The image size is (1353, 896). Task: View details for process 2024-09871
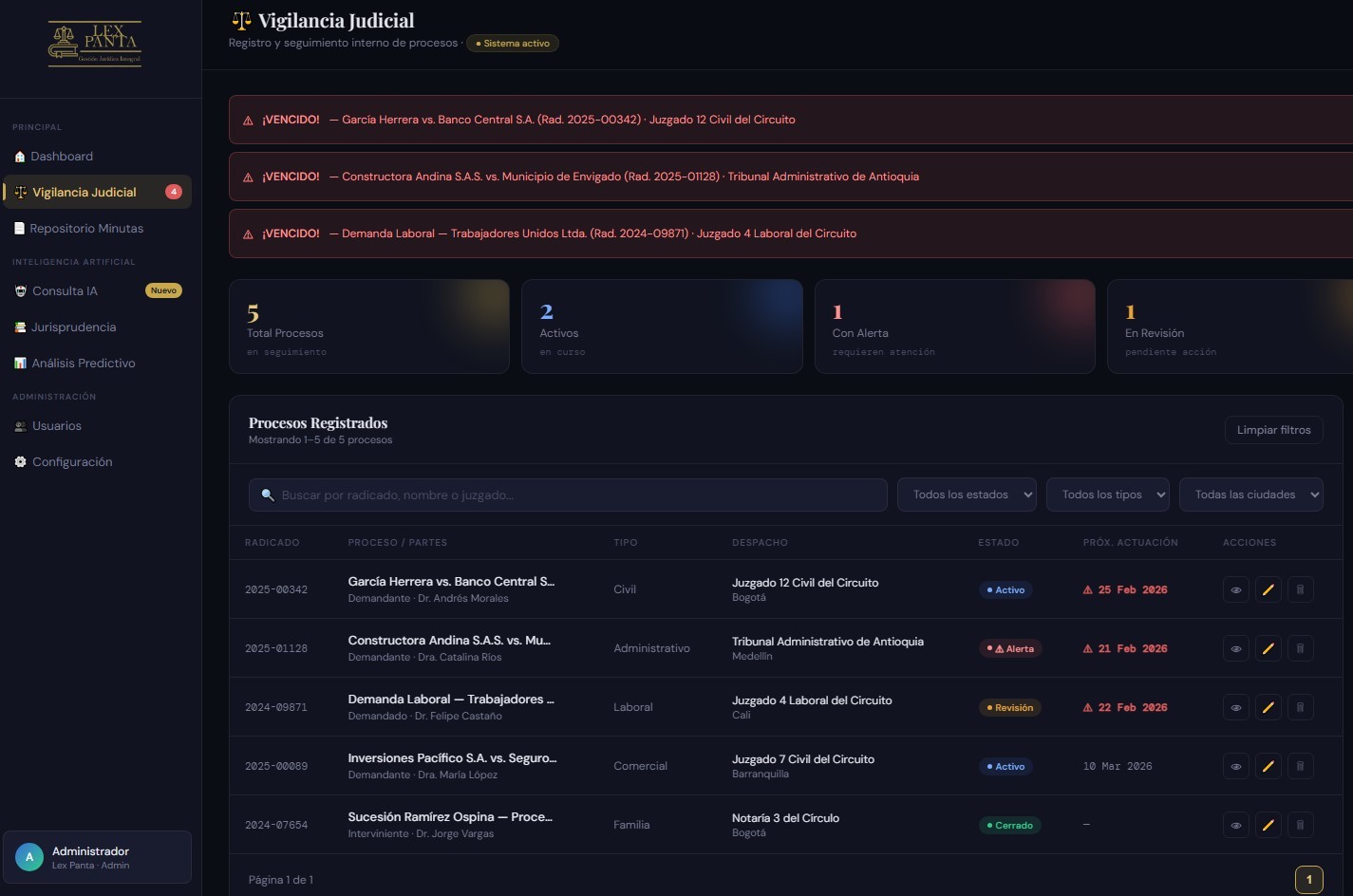click(x=1235, y=707)
